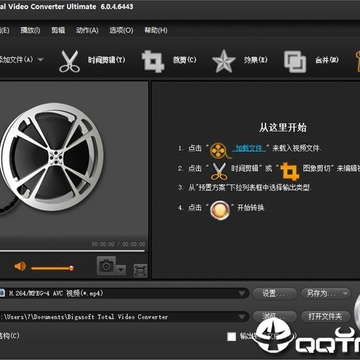Click the speaker volume icon
360x360 pixels.
[x=20, y=266]
